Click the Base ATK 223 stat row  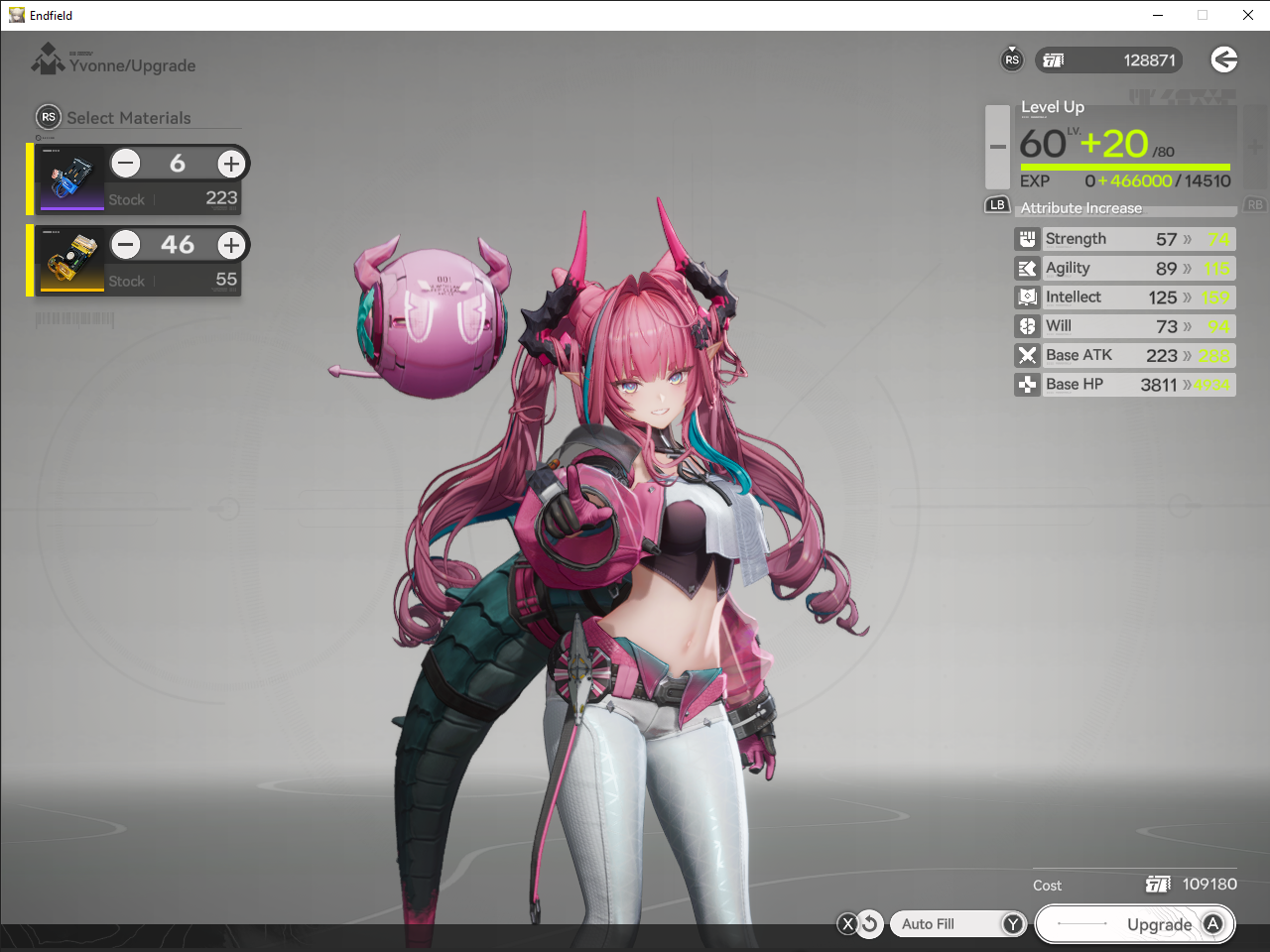pyautogui.click(x=1125, y=355)
